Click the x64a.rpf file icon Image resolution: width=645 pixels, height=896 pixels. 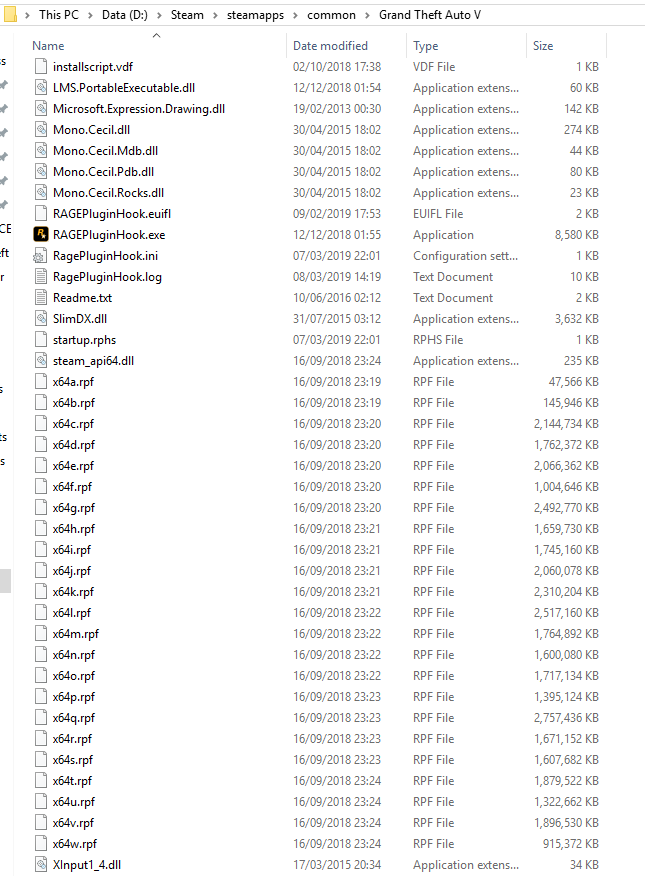[x=41, y=382]
